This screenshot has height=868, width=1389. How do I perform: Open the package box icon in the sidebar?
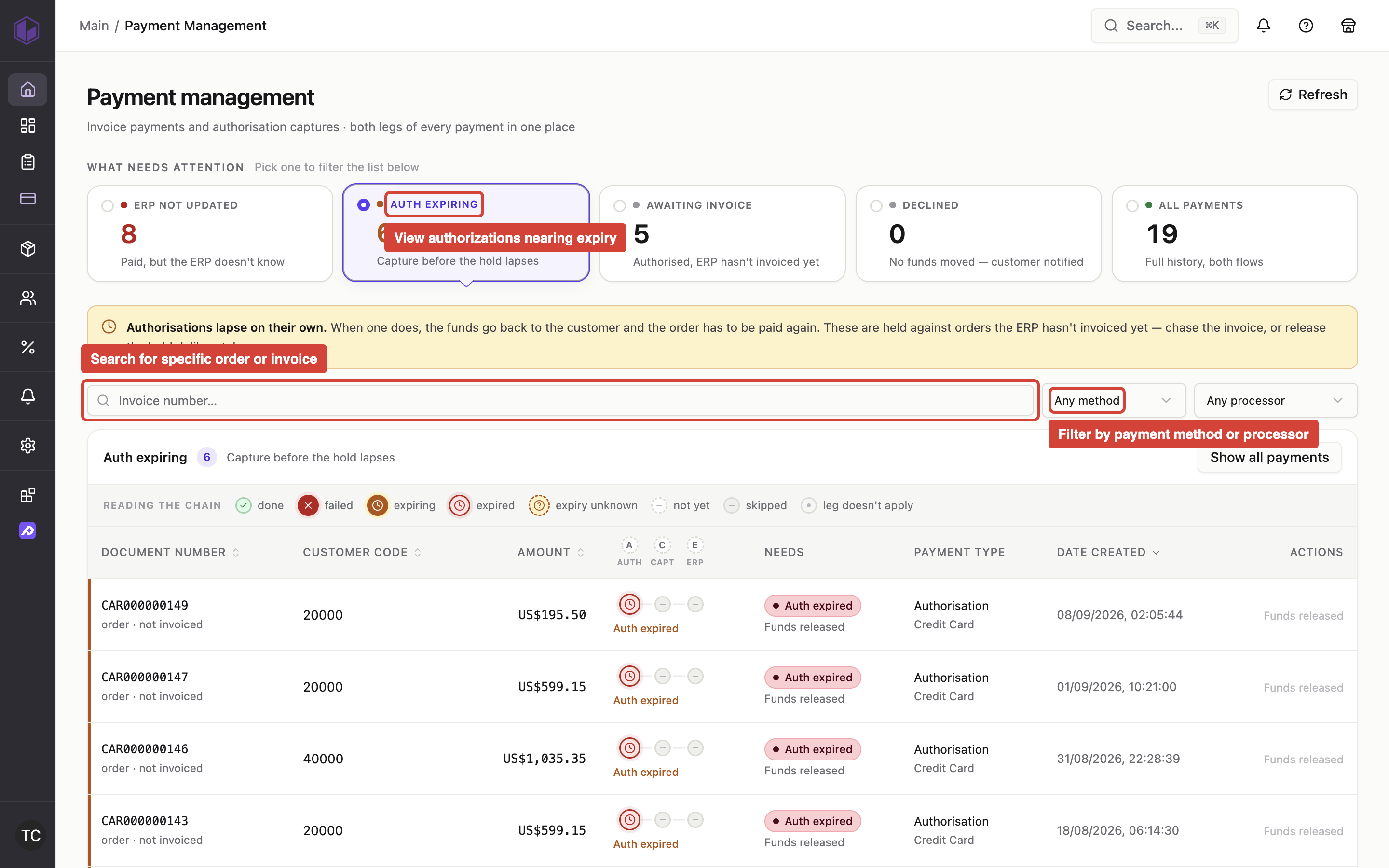[27, 248]
